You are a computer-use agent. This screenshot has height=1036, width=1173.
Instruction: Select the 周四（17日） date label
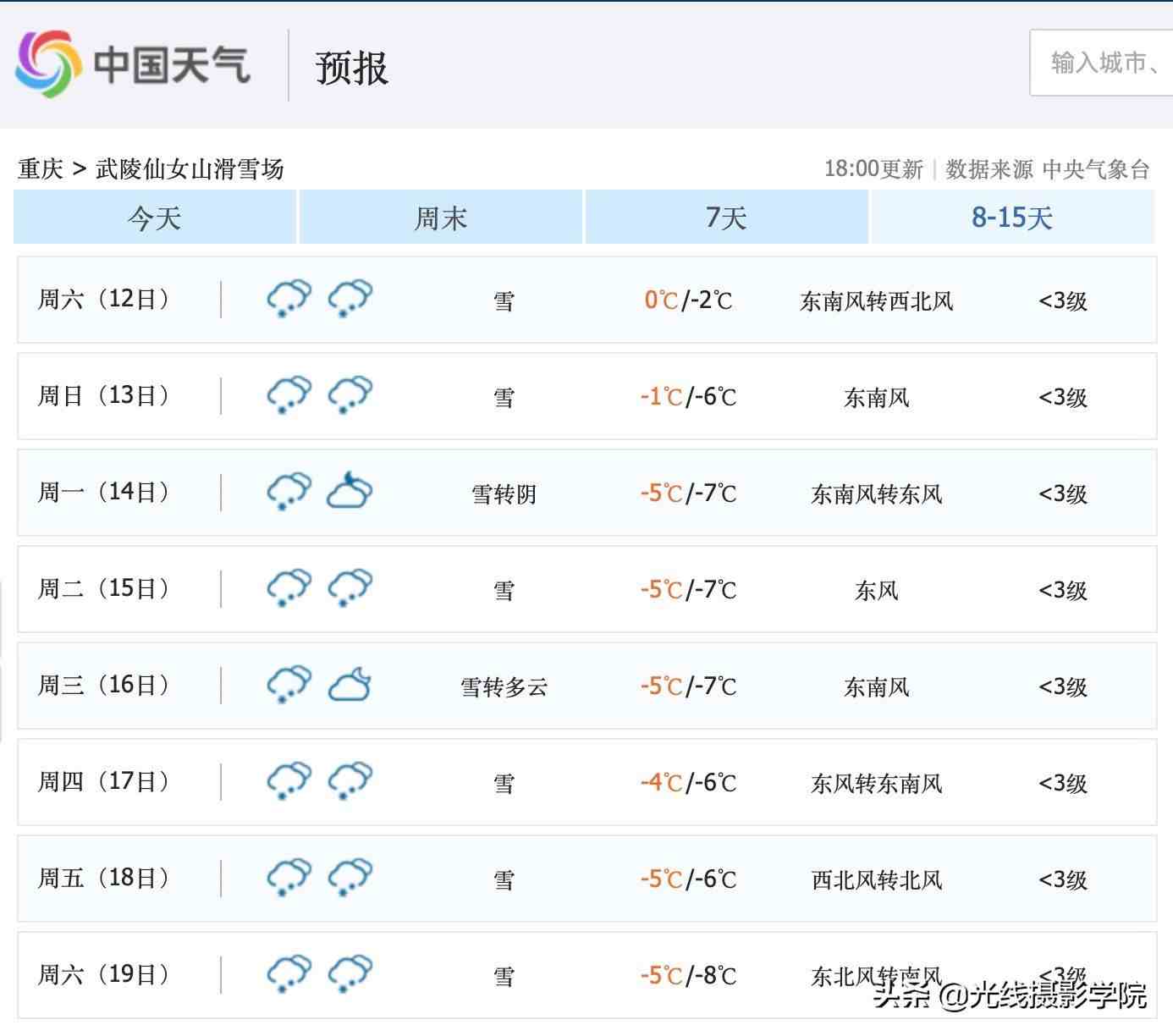(104, 781)
